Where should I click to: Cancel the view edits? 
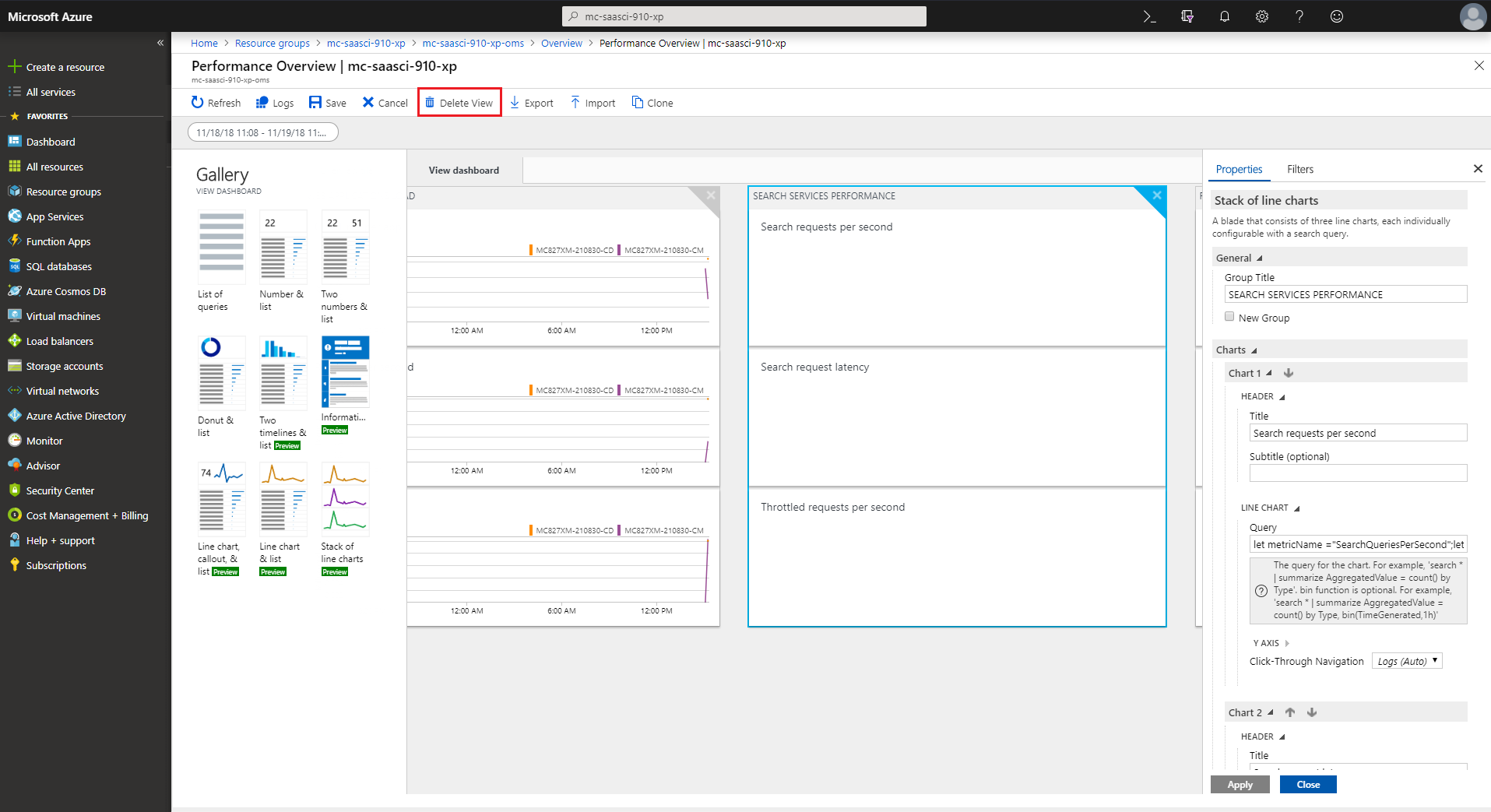pos(385,103)
